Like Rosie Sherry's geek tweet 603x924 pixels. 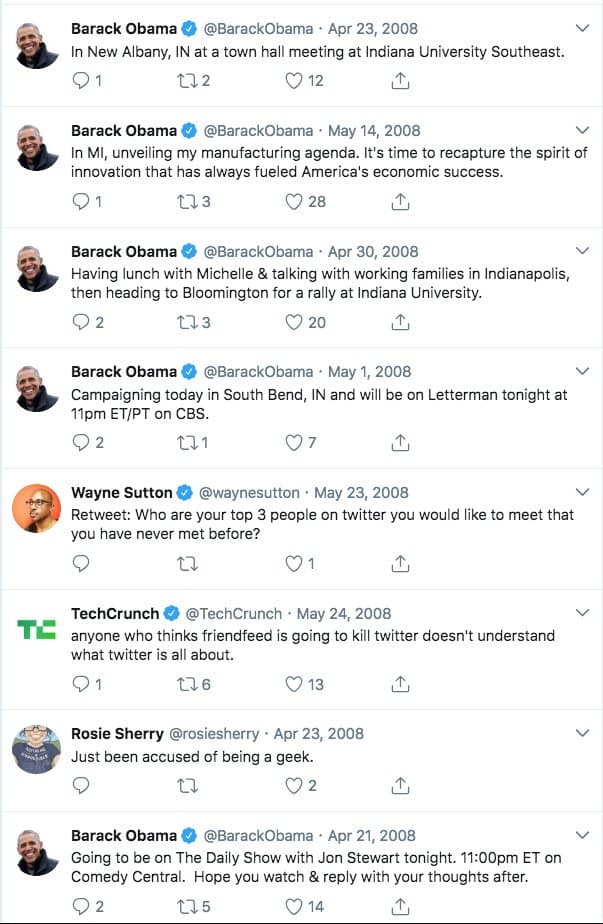point(294,786)
